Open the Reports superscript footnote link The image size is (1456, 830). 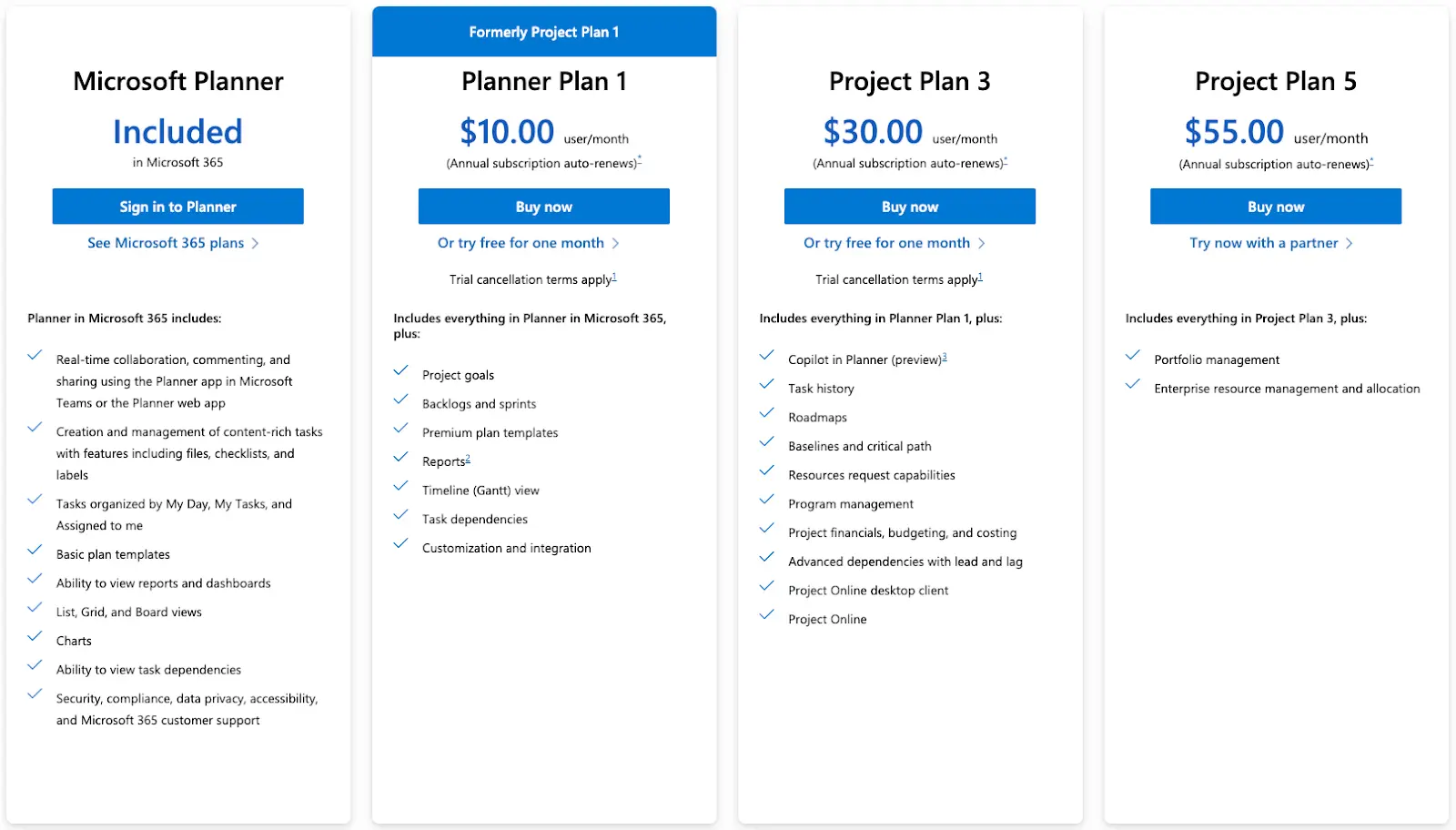pyautogui.click(x=468, y=456)
